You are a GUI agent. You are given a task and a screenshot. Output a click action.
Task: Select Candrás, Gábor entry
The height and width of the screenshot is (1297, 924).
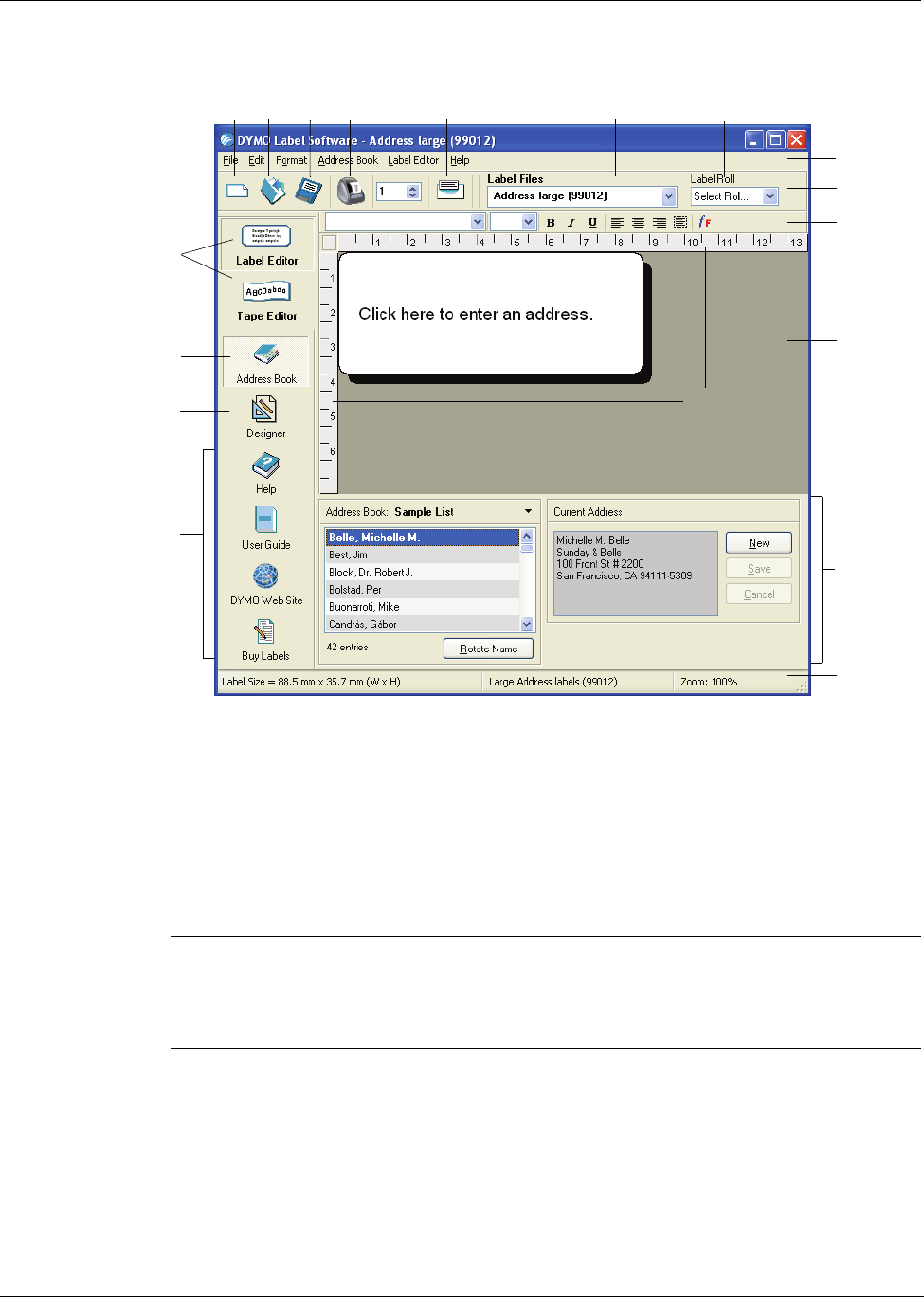tap(423, 624)
